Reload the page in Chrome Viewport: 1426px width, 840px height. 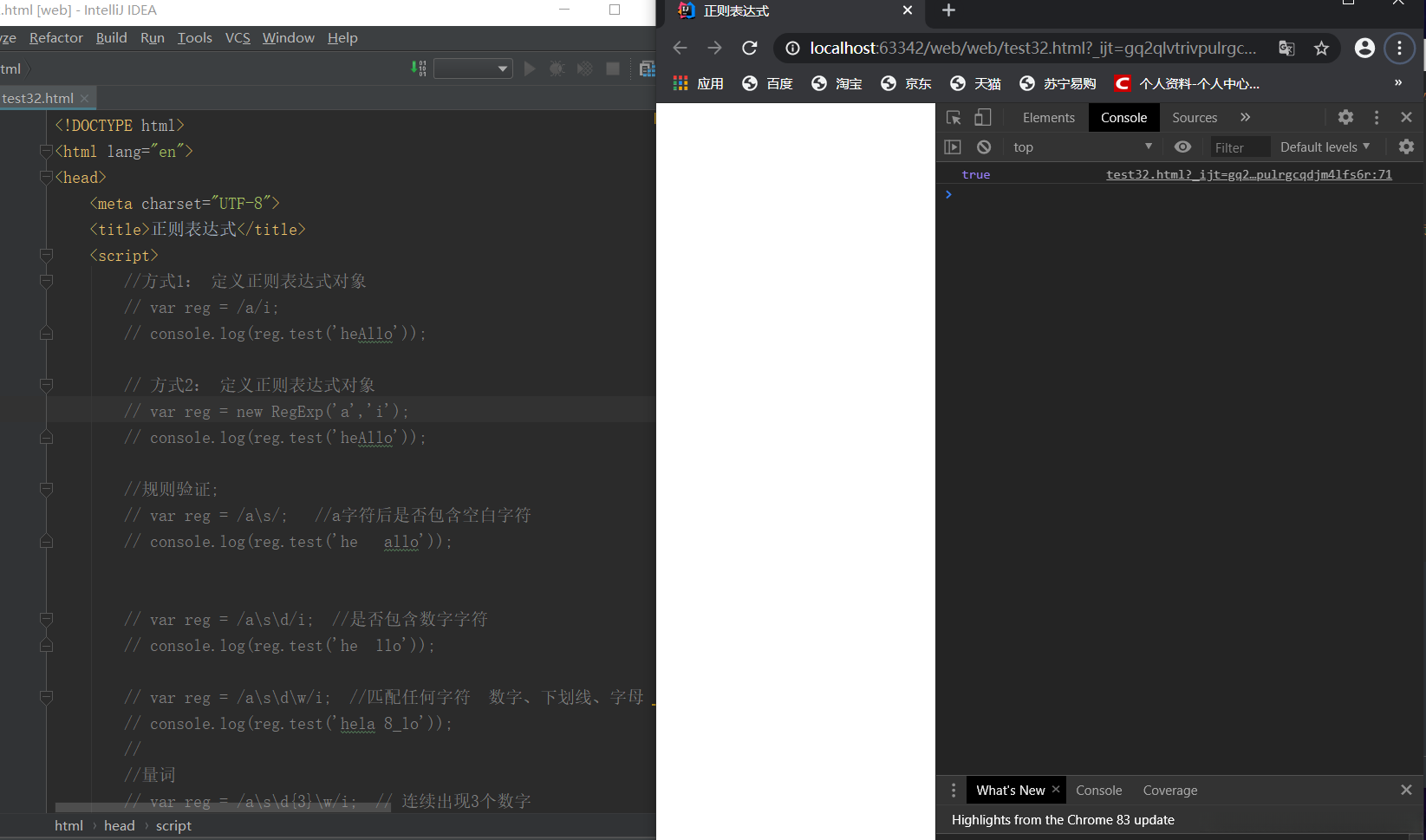click(x=750, y=48)
